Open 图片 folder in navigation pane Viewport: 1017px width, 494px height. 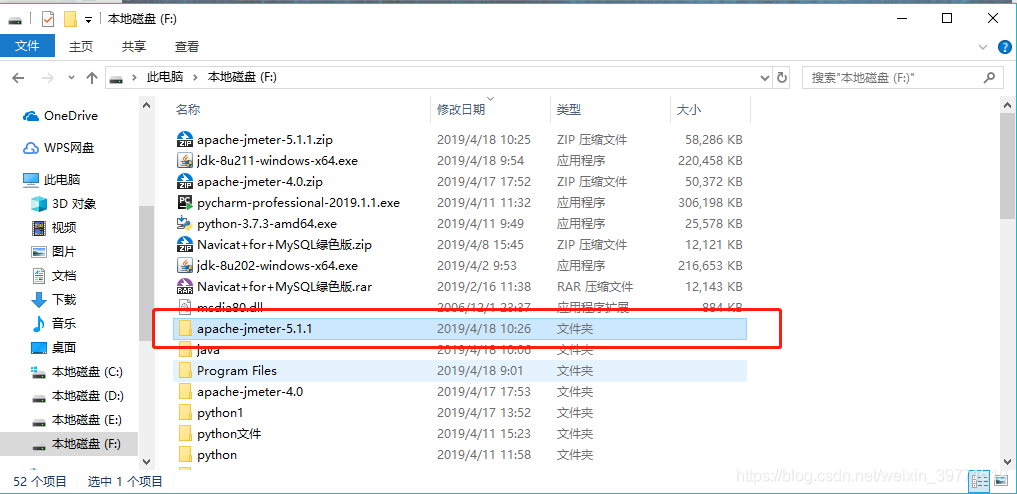[x=53, y=252]
